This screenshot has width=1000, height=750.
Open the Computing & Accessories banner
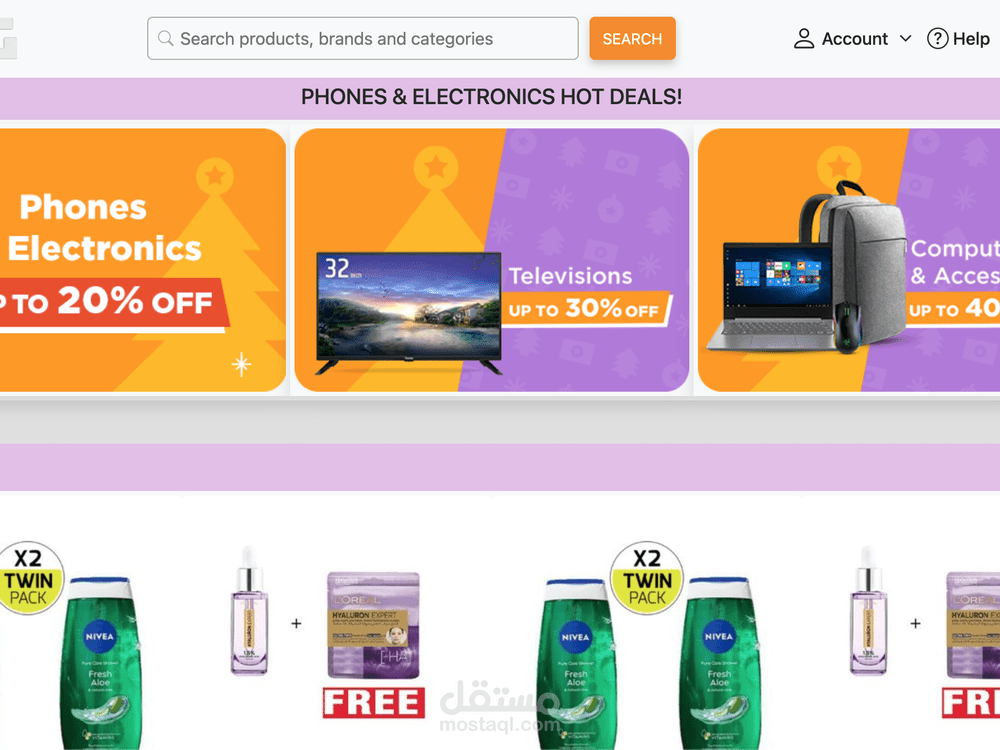tap(849, 260)
